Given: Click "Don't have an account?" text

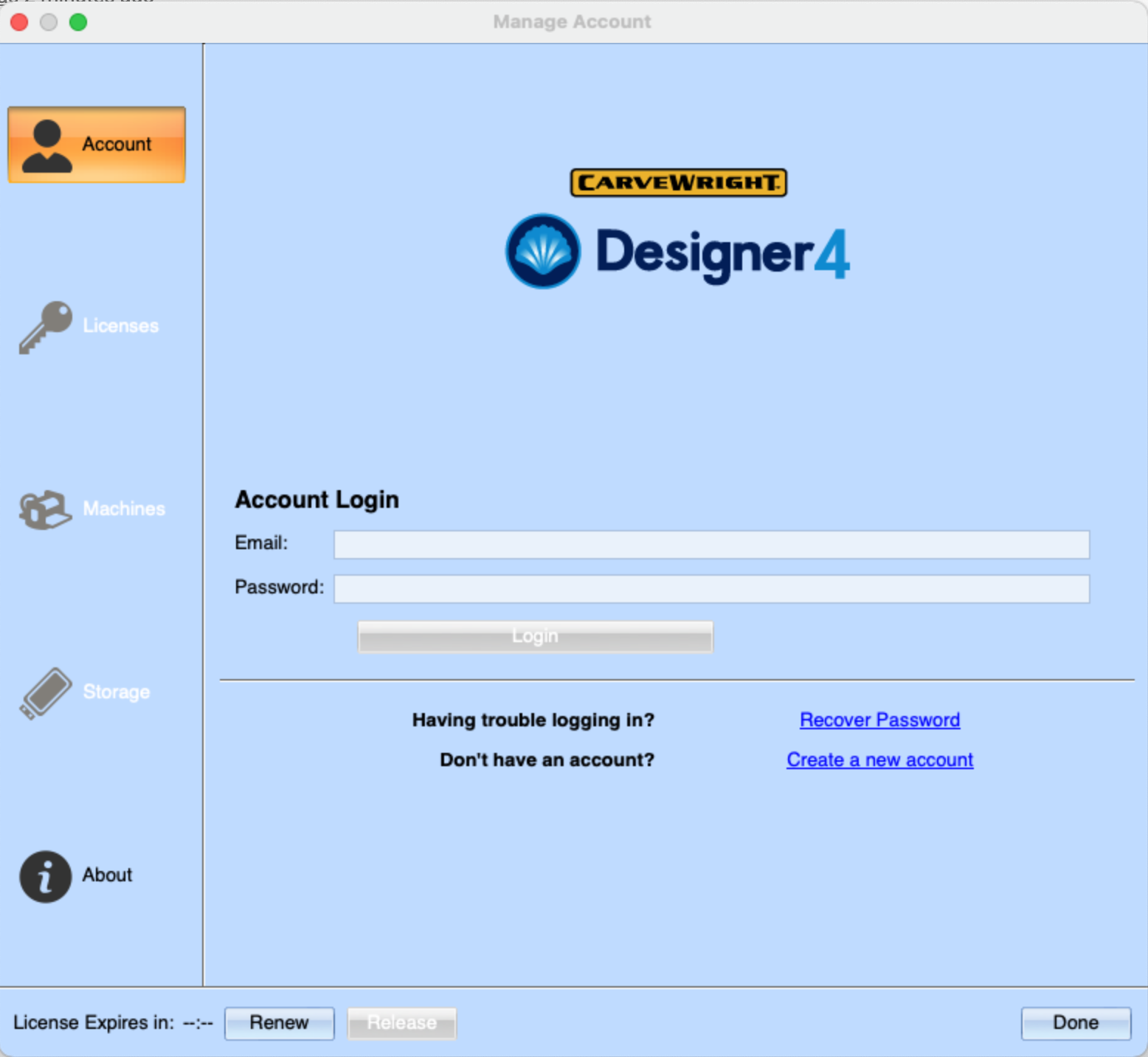Looking at the screenshot, I should pyautogui.click(x=547, y=760).
